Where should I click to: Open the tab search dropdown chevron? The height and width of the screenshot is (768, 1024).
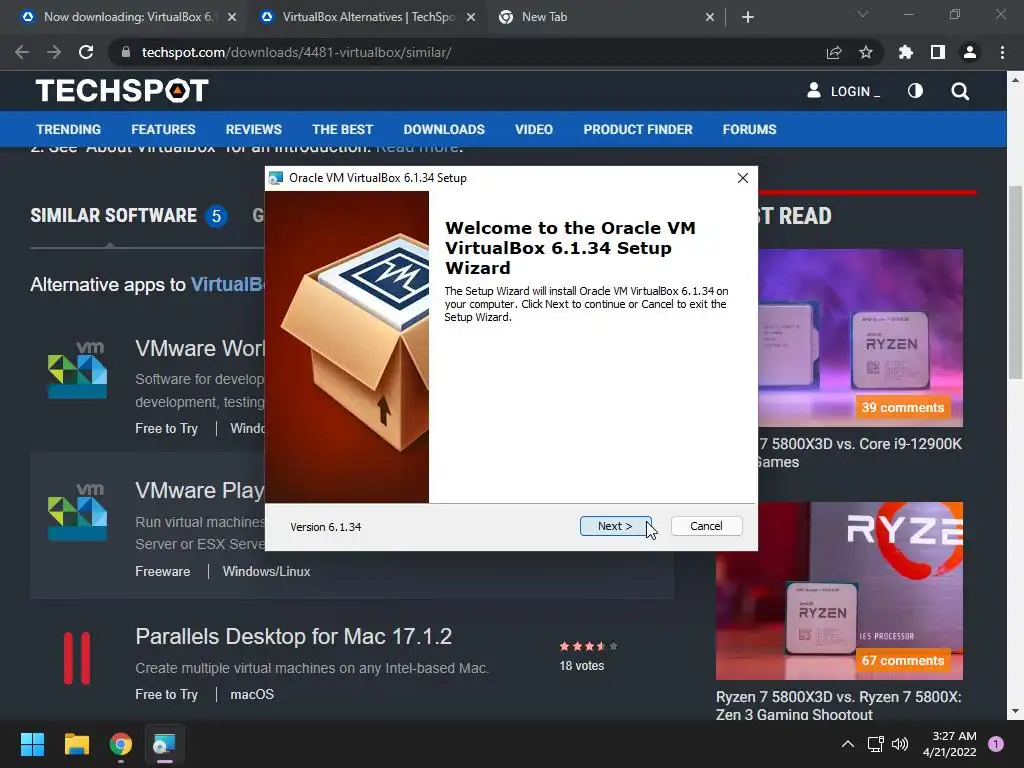click(x=863, y=14)
